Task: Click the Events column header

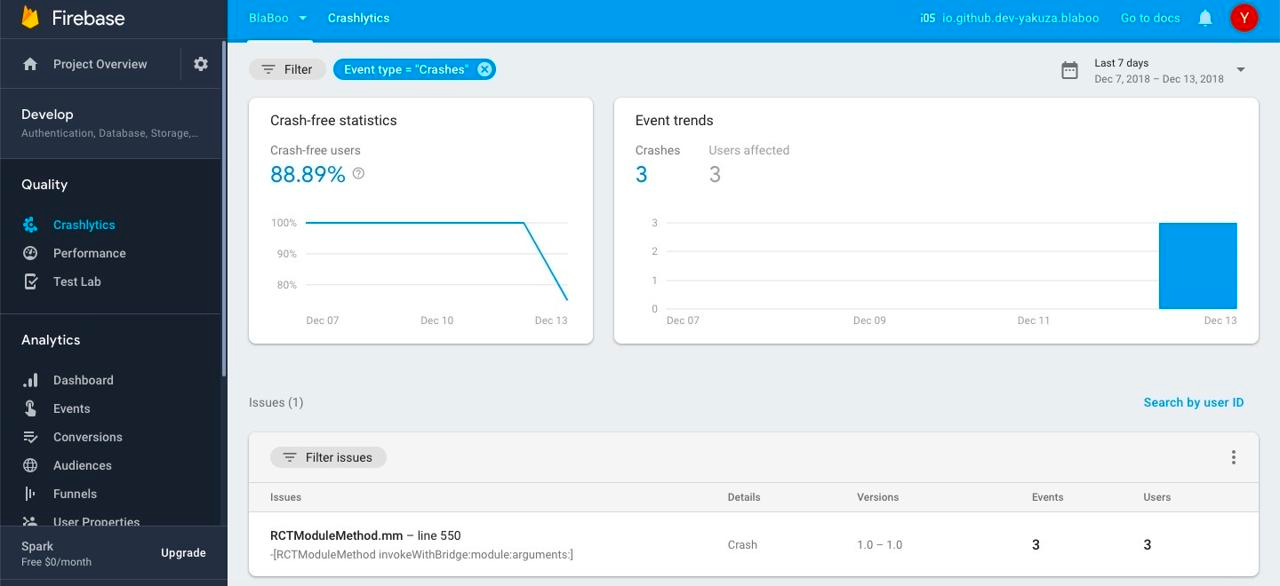Action: (1048, 497)
